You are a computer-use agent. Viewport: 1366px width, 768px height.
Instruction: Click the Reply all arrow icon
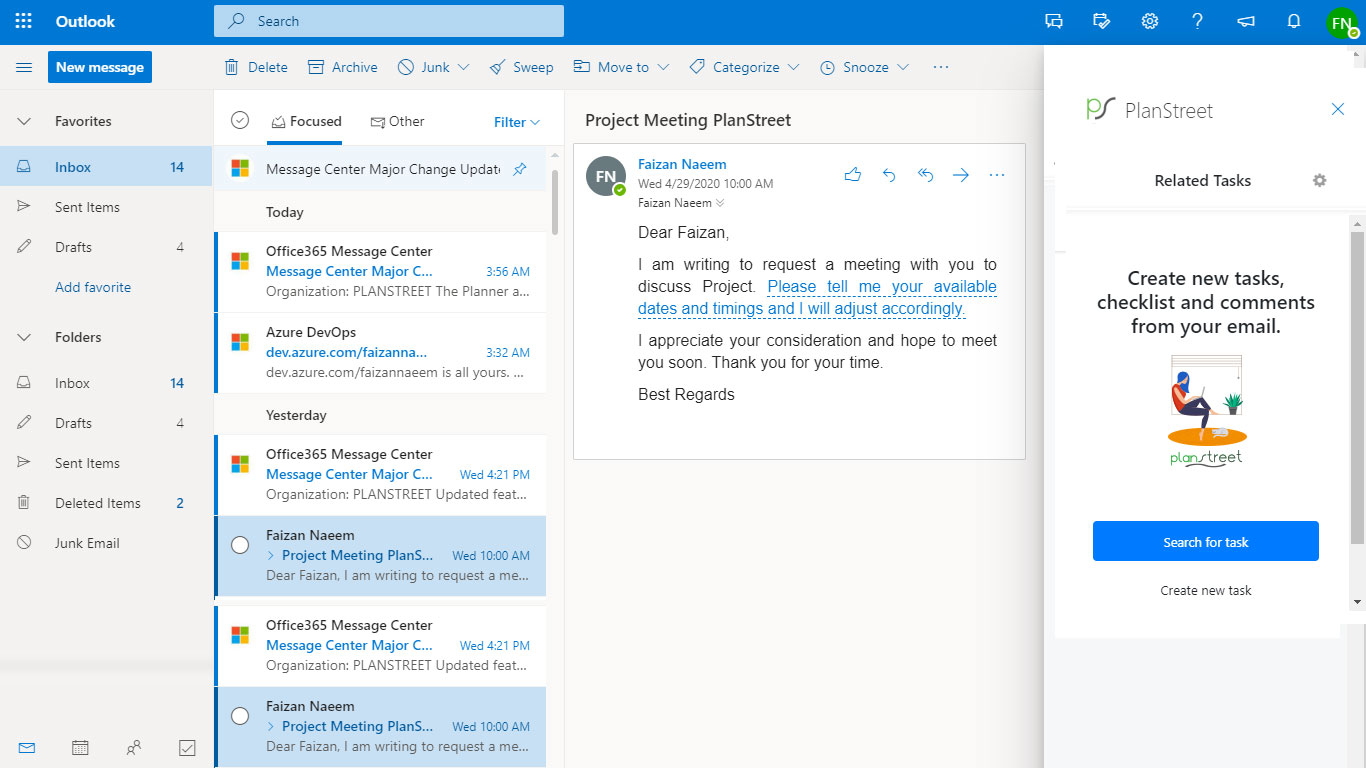925,175
